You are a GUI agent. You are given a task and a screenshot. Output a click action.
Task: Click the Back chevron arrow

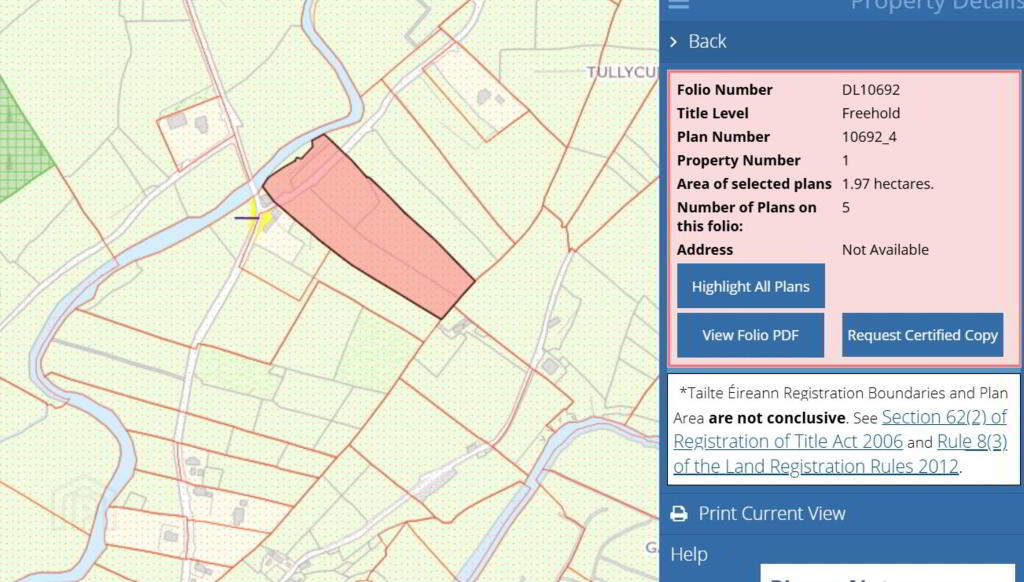tap(674, 42)
